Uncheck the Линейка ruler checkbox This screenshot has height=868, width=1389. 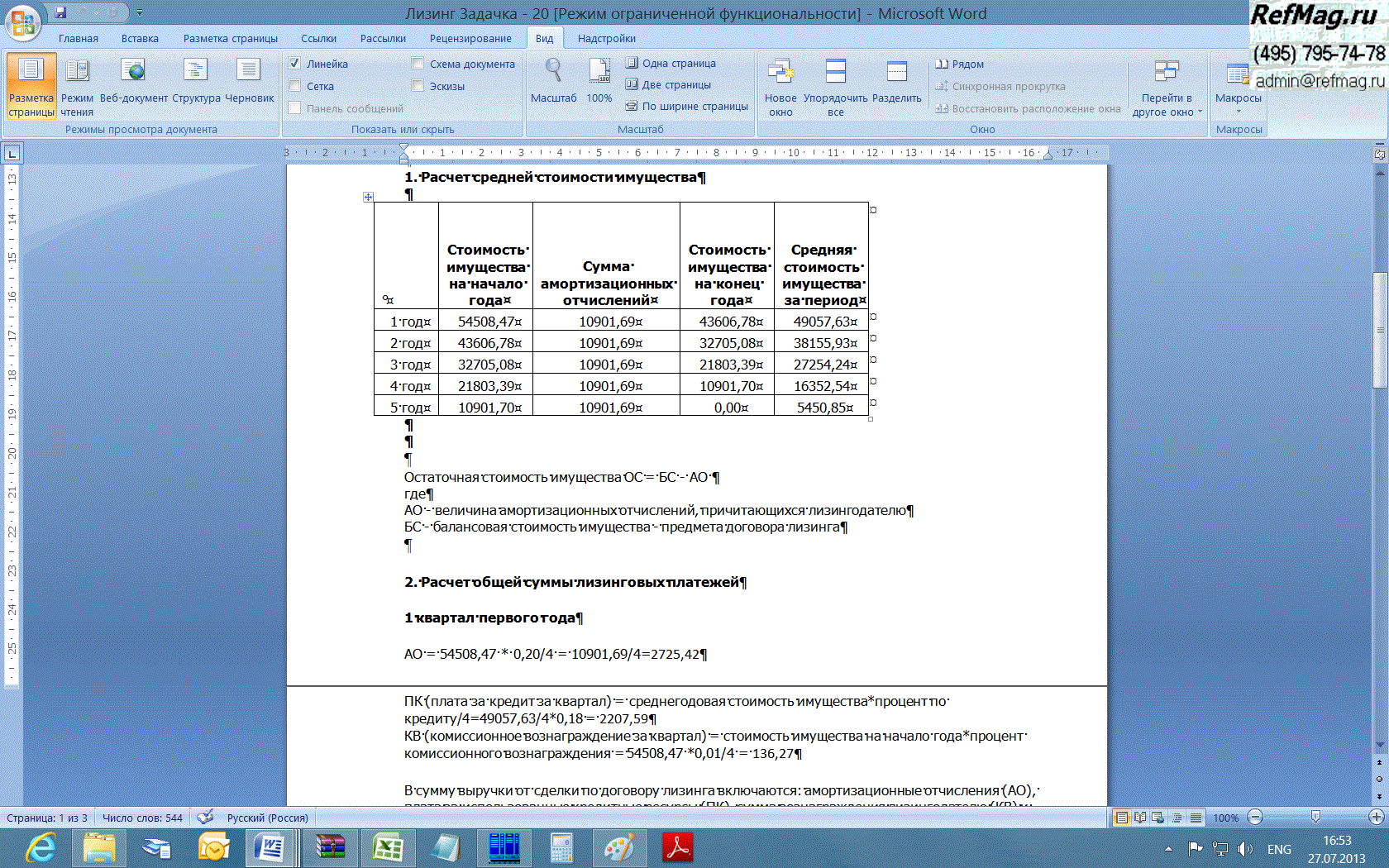click(294, 64)
